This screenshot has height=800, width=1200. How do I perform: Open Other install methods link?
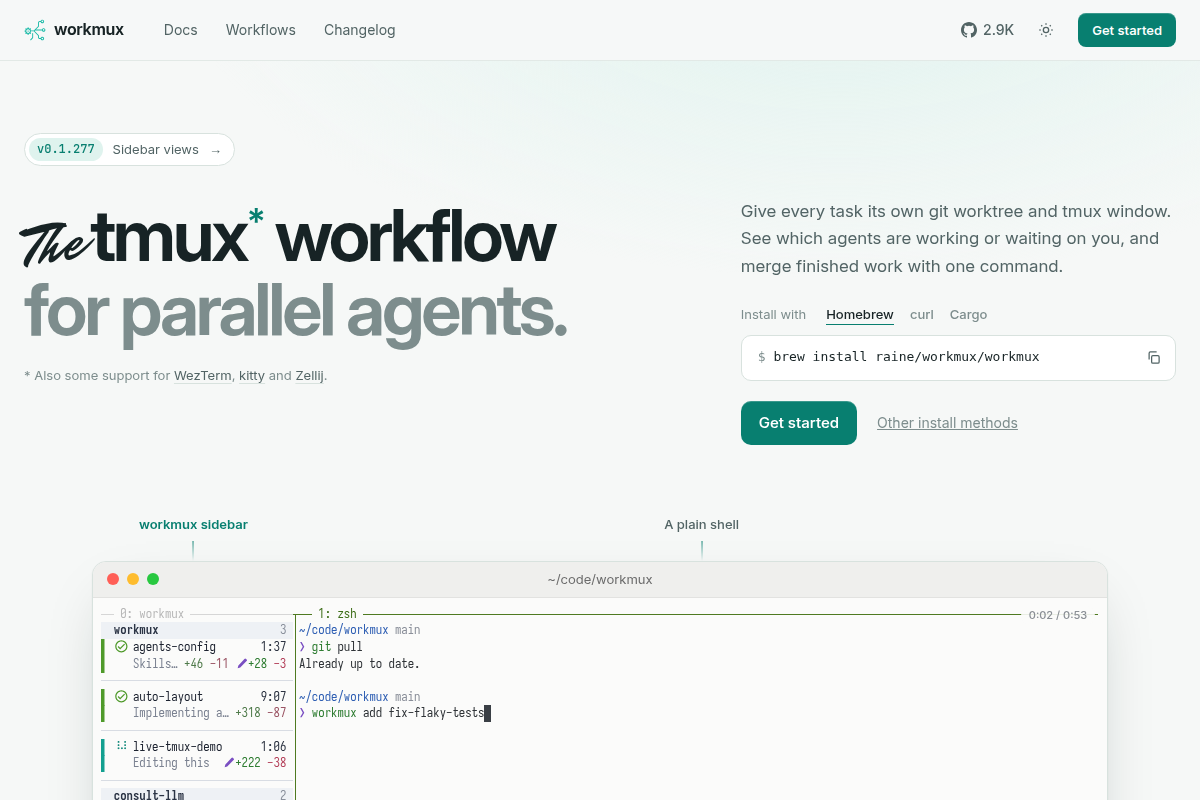click(x=947, y=423)
